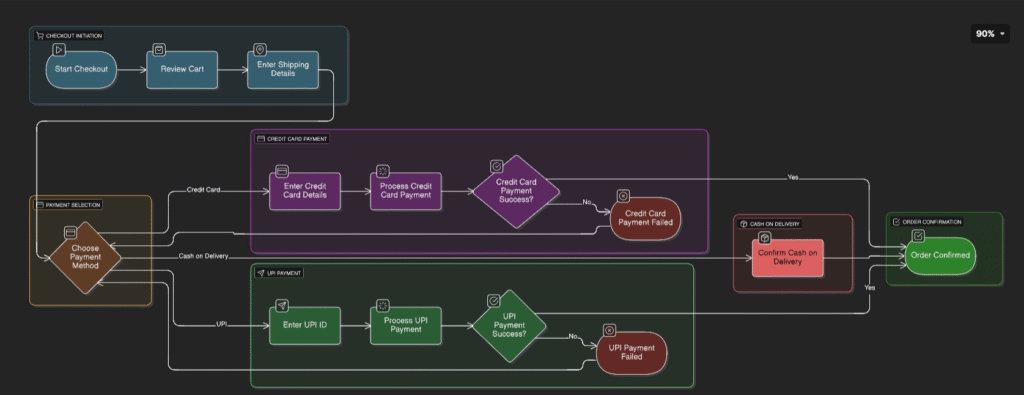
Task: Open the 90% zoom level dropdown
Action: tap(990, 34)
